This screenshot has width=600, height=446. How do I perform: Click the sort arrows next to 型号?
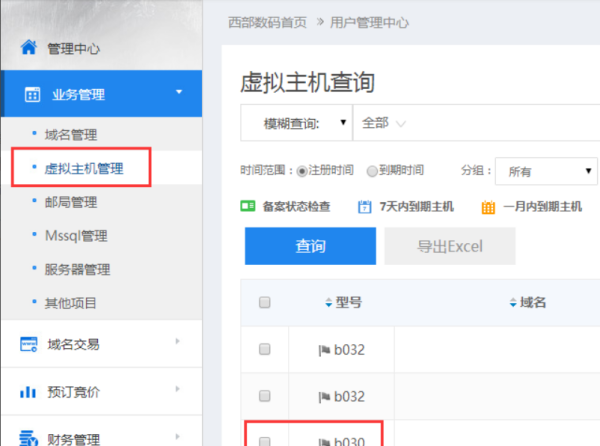pos(328,303)
